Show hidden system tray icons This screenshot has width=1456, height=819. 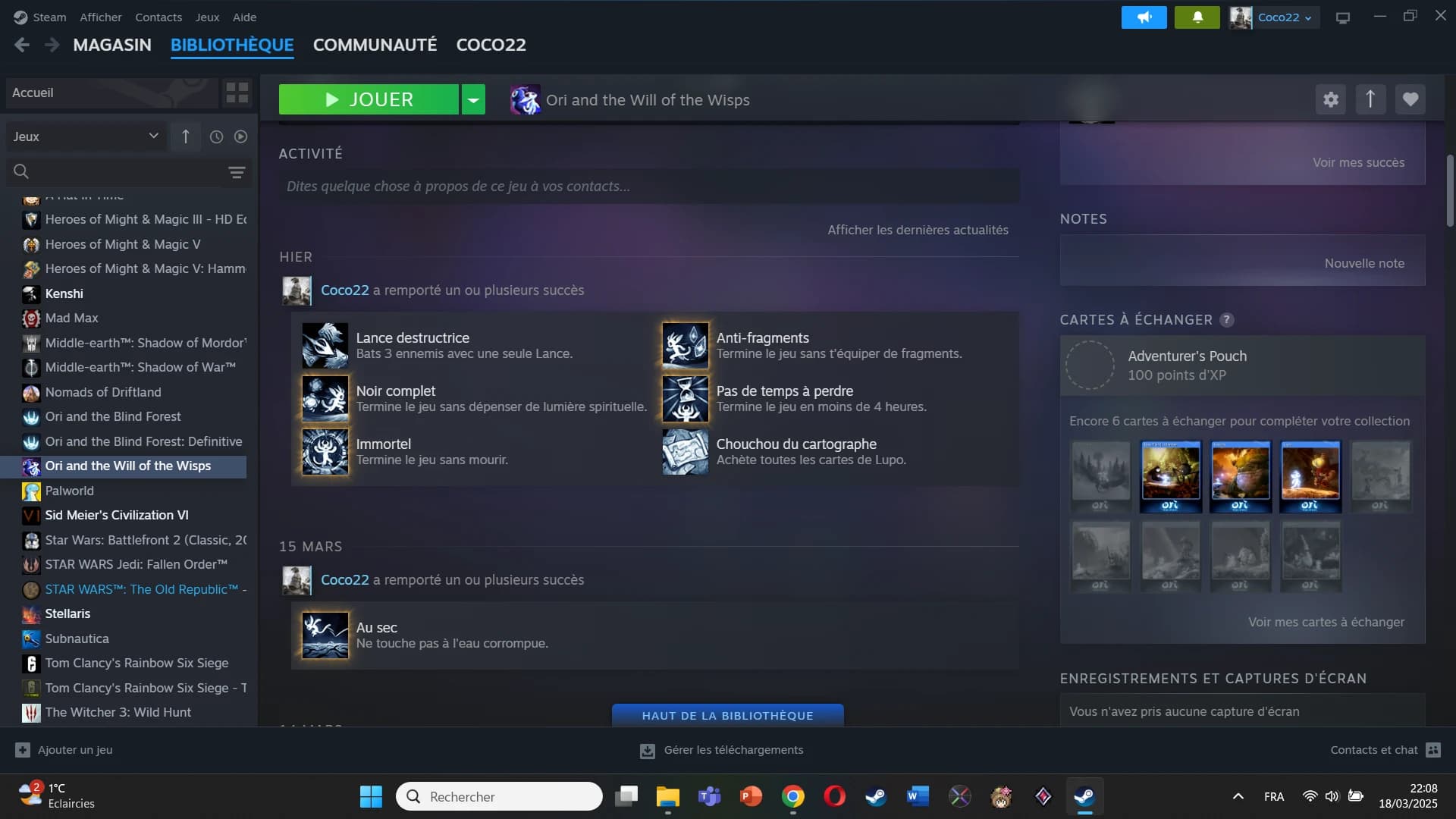pyautogui.click(x=1238, y=796)
